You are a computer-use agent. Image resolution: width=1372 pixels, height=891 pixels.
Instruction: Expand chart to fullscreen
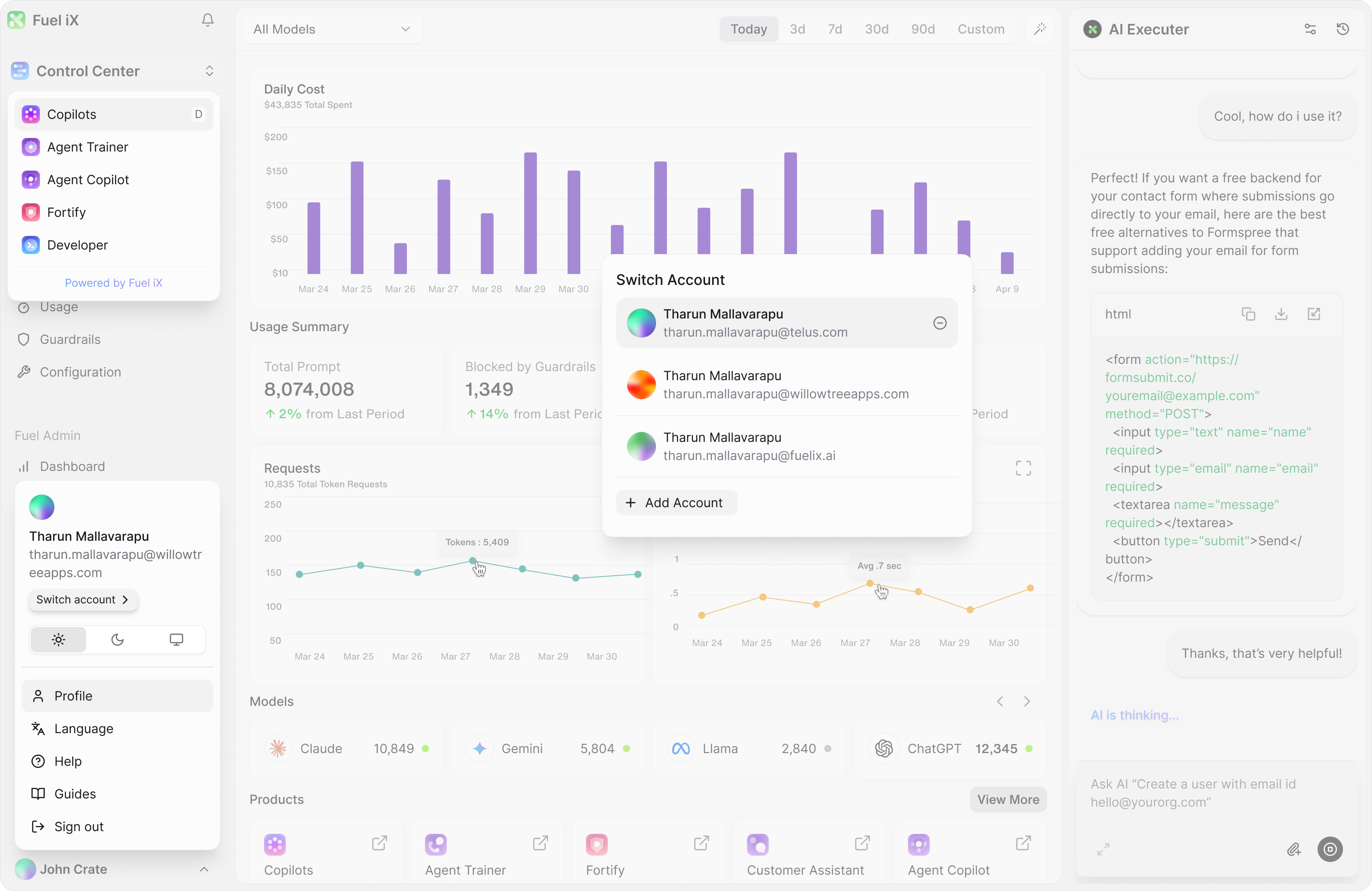tap(1023, 468)
